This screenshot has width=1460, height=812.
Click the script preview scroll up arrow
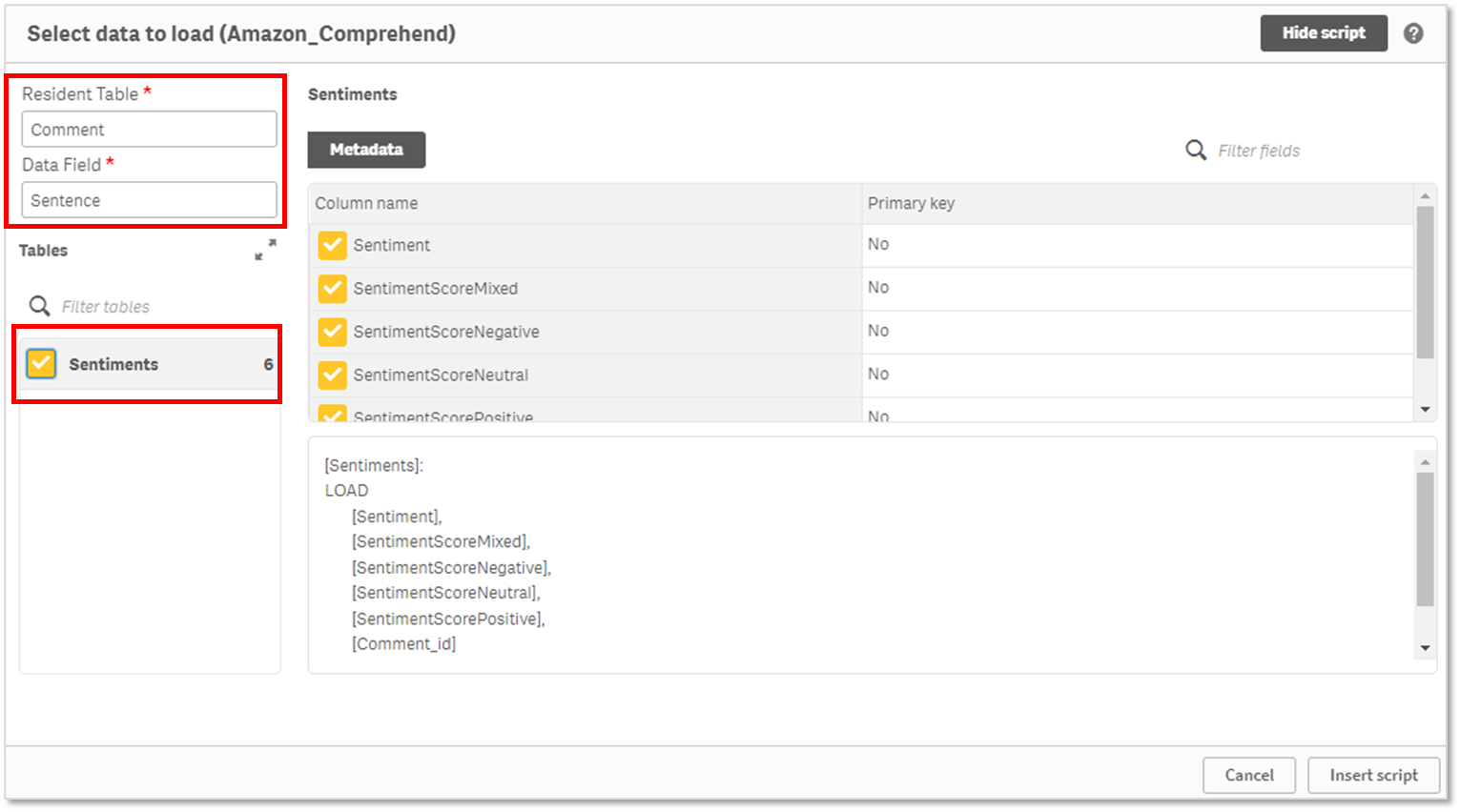pyautogui.click(x=1426, y=461)
